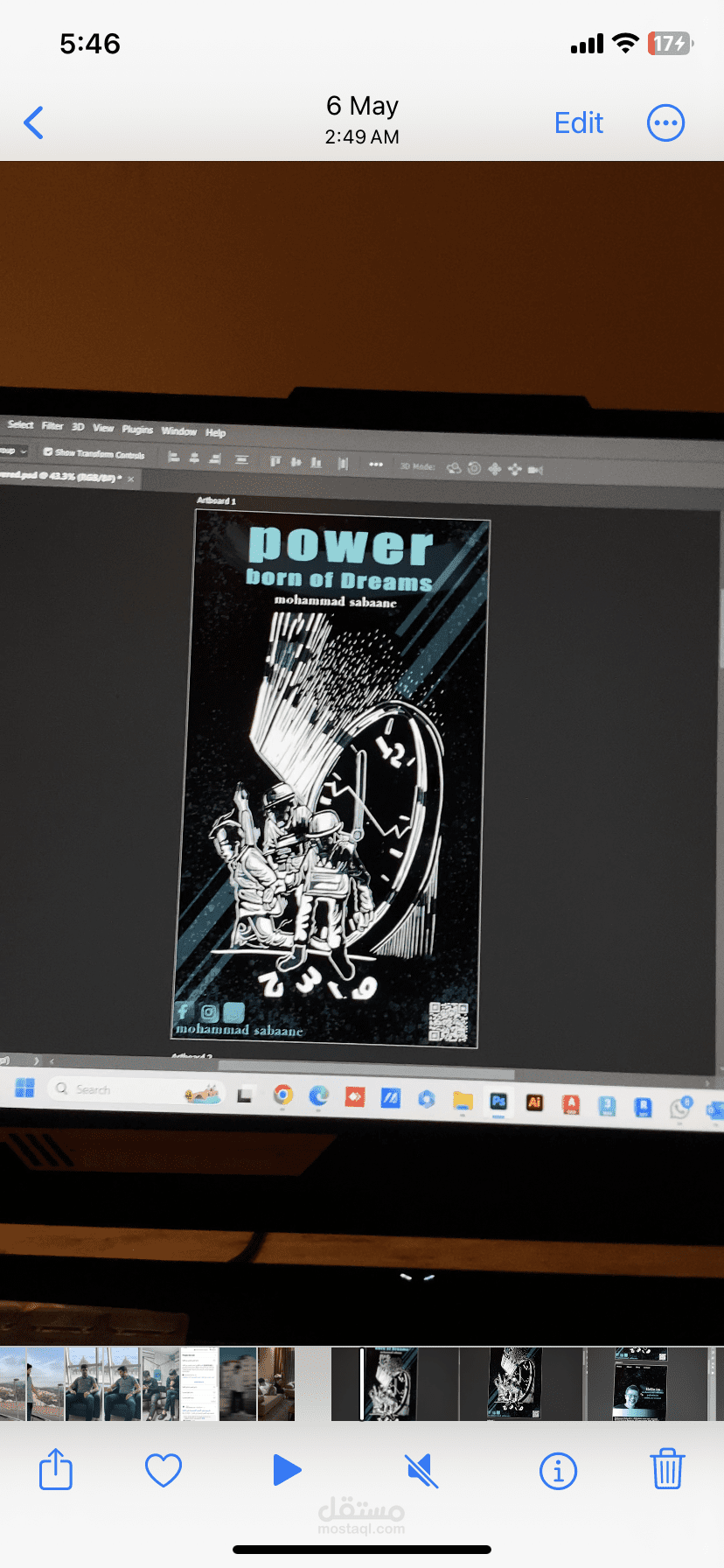Go back using the blue chevron arrow
724x1568 pixels.
coord(33,122)
